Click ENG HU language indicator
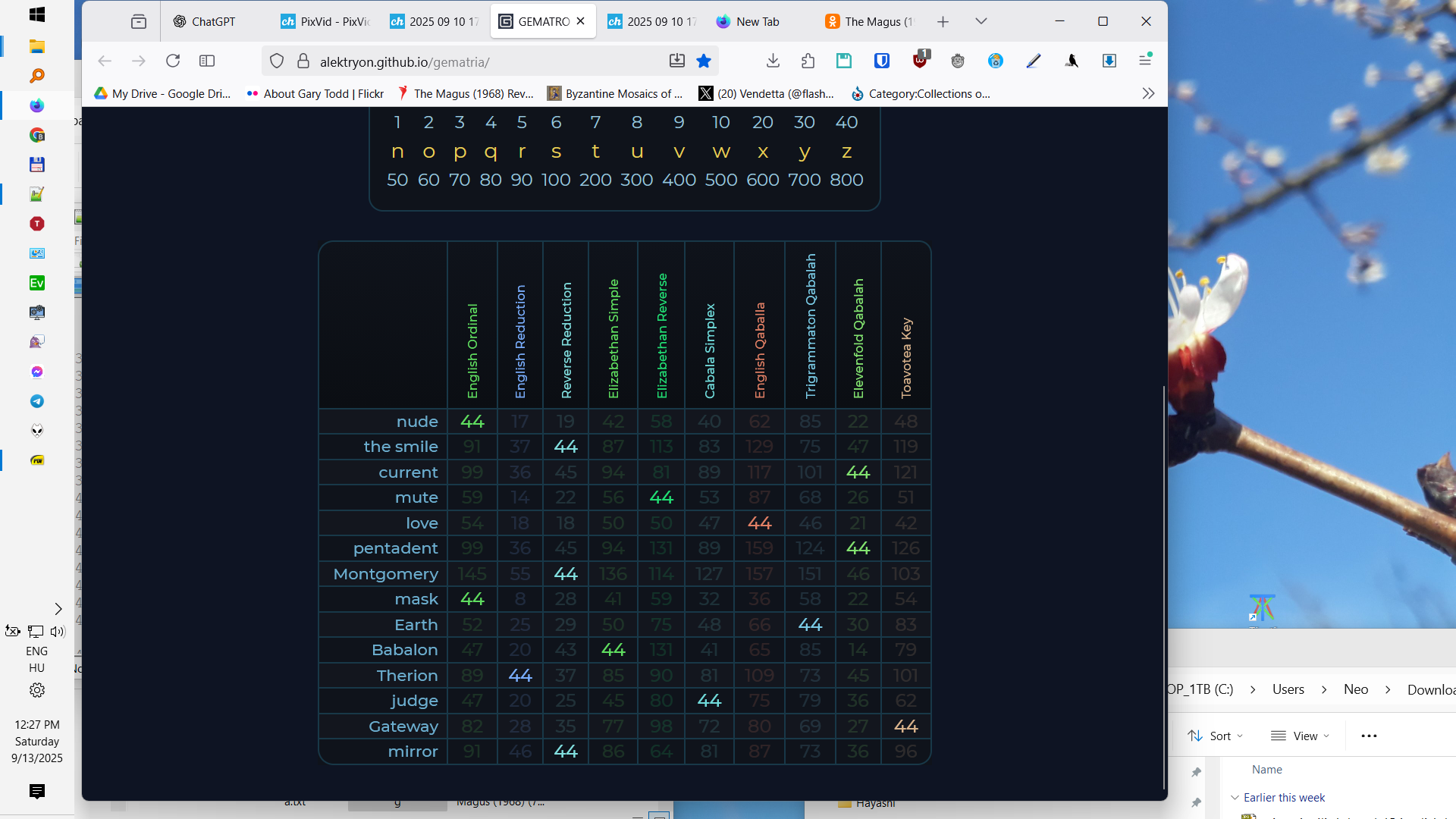This screenshot has height=819, width=1456. click(x=36, y=659)
